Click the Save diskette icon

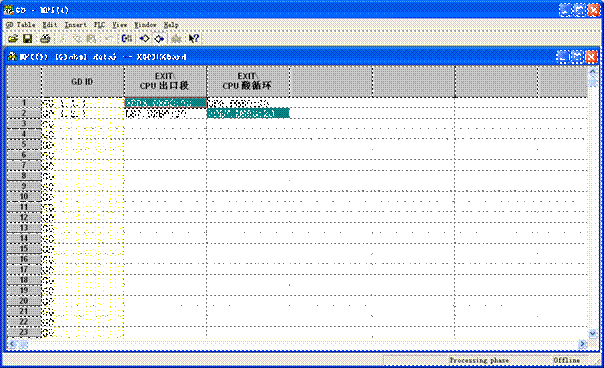tap(27, 39)
